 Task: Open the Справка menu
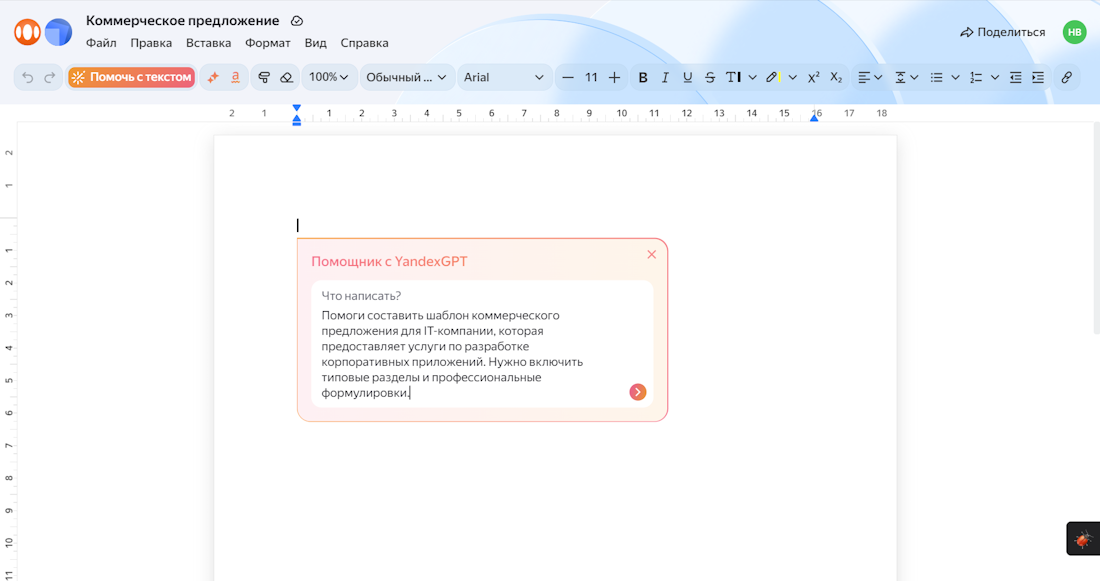coord(364,43)
